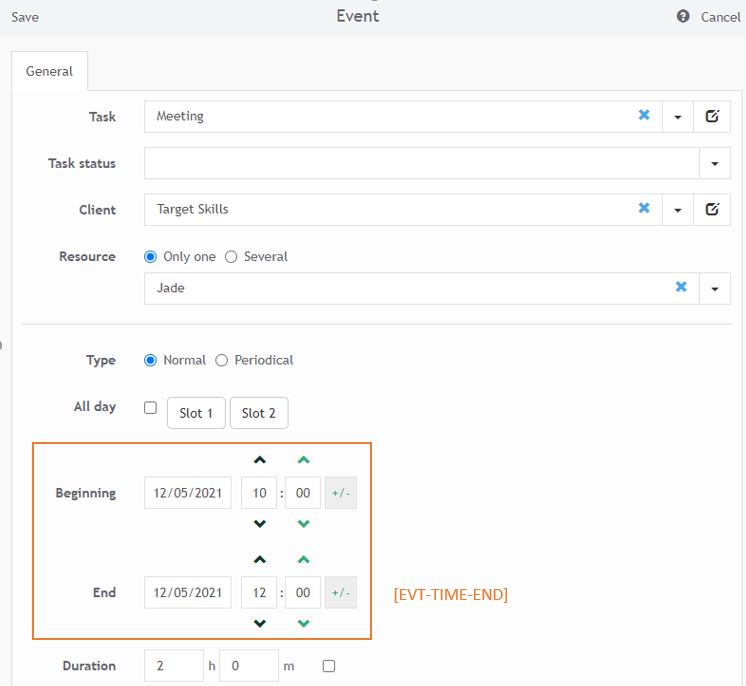Clear the Meeting task with blue X
Image resolution: width=746 pixels, height=686 pixels.
point(644,116)
